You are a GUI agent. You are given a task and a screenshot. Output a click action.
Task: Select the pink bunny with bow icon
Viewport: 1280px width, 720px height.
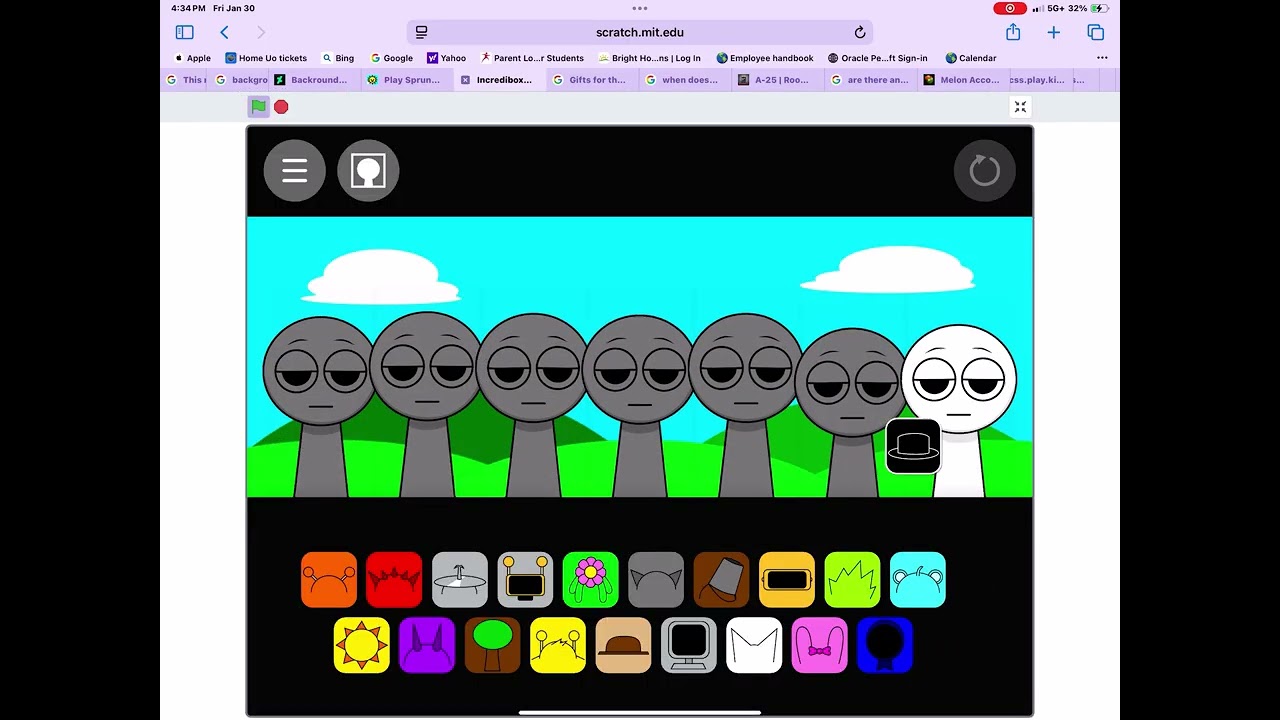820,645
